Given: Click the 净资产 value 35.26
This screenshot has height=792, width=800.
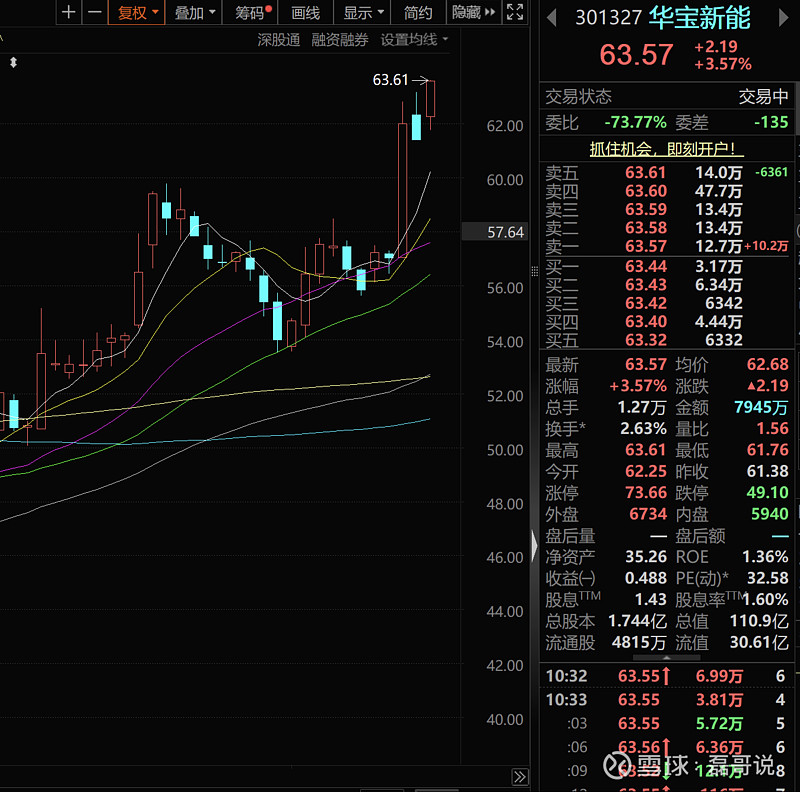Looking at the screenshot, I should pos(646,557).
